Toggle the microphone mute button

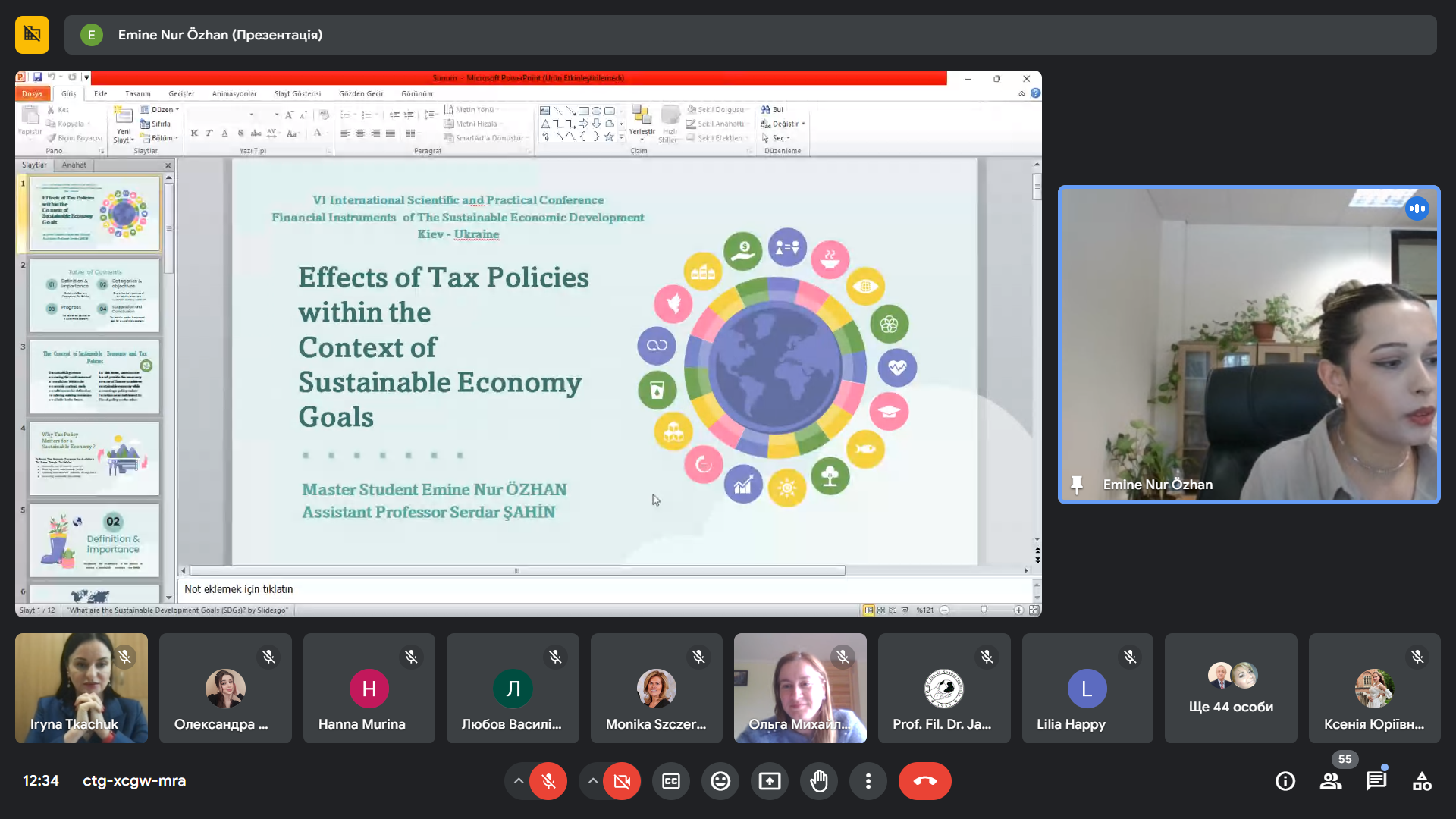click(548, 781)
